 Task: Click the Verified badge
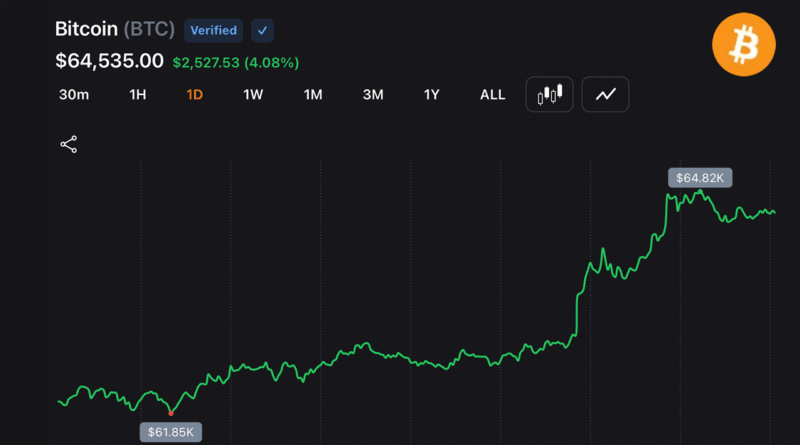click(213, 31)
